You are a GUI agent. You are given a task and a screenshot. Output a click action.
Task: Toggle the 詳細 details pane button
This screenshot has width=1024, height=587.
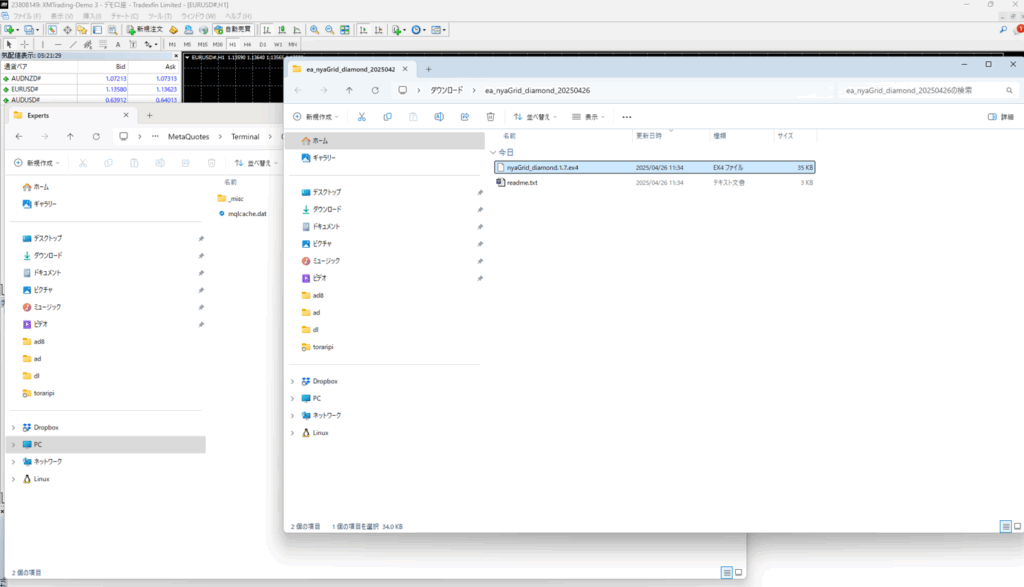click(x=1001, y=117)
